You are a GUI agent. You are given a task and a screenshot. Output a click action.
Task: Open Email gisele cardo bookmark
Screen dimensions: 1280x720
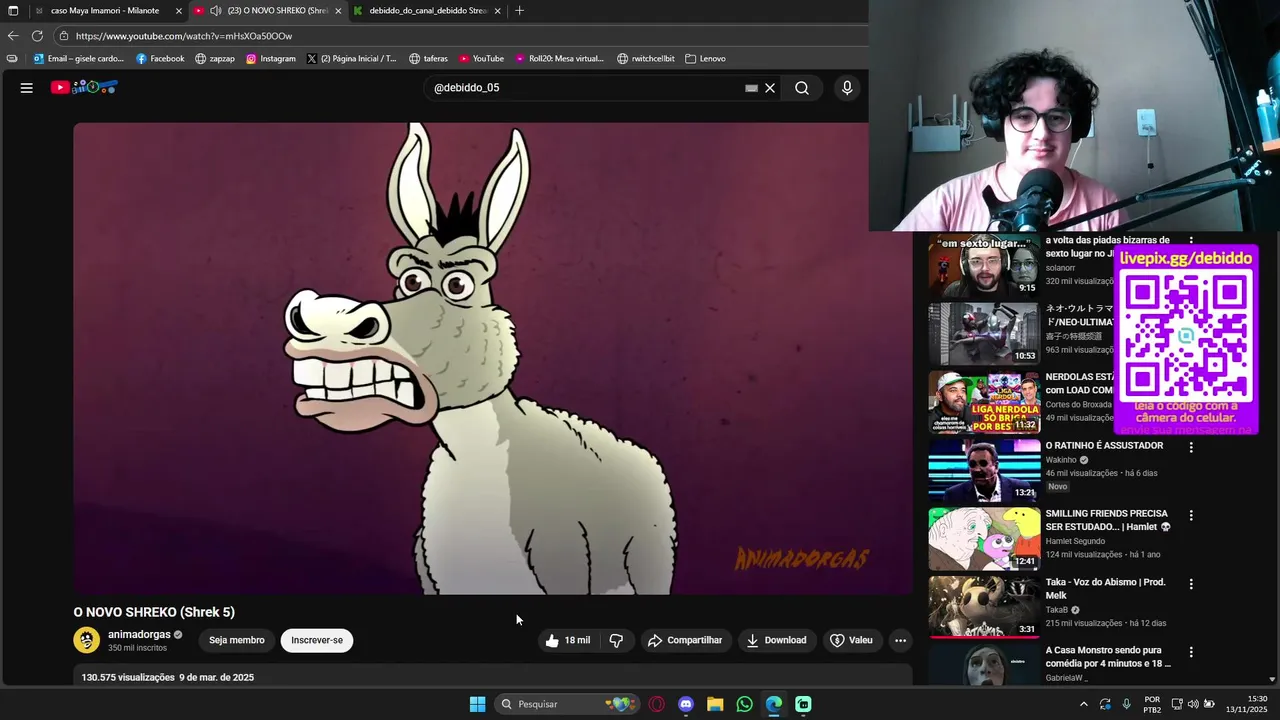tap(79, 59)
